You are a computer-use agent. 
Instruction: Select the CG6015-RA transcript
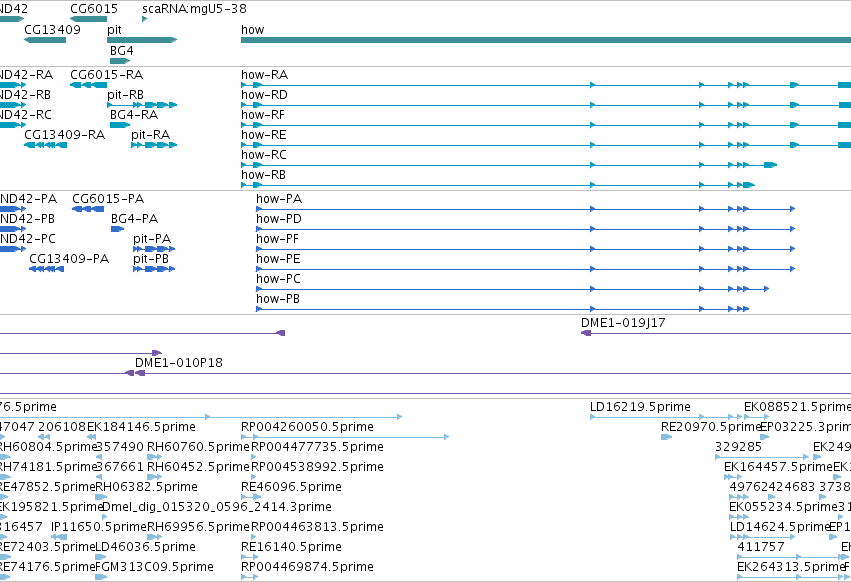coord(88,85)
